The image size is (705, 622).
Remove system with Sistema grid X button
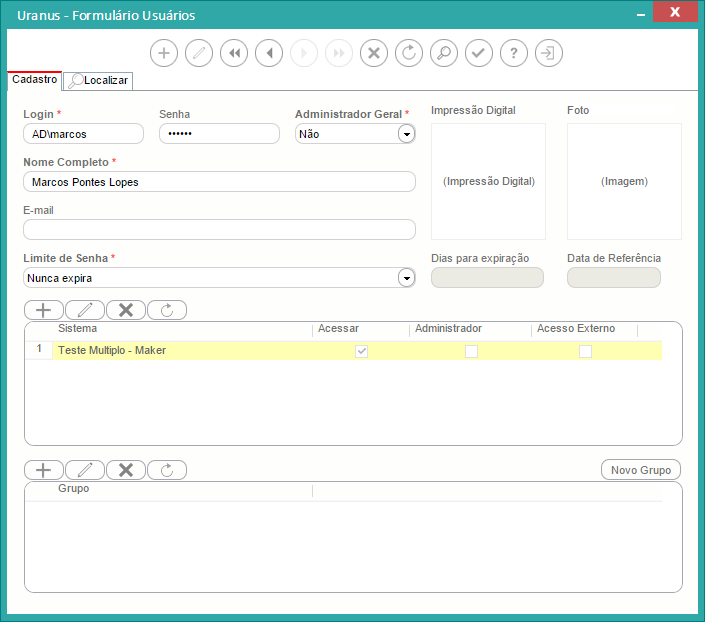coord(126,310)
